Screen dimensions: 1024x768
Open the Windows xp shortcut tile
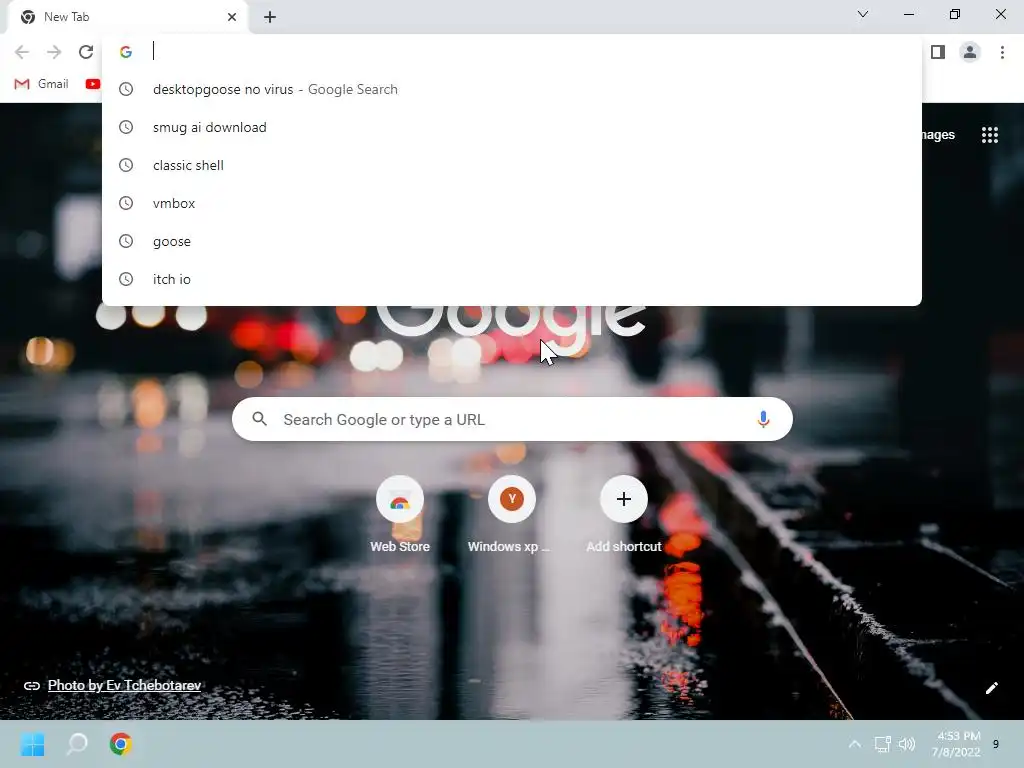(x=511, y=515)
